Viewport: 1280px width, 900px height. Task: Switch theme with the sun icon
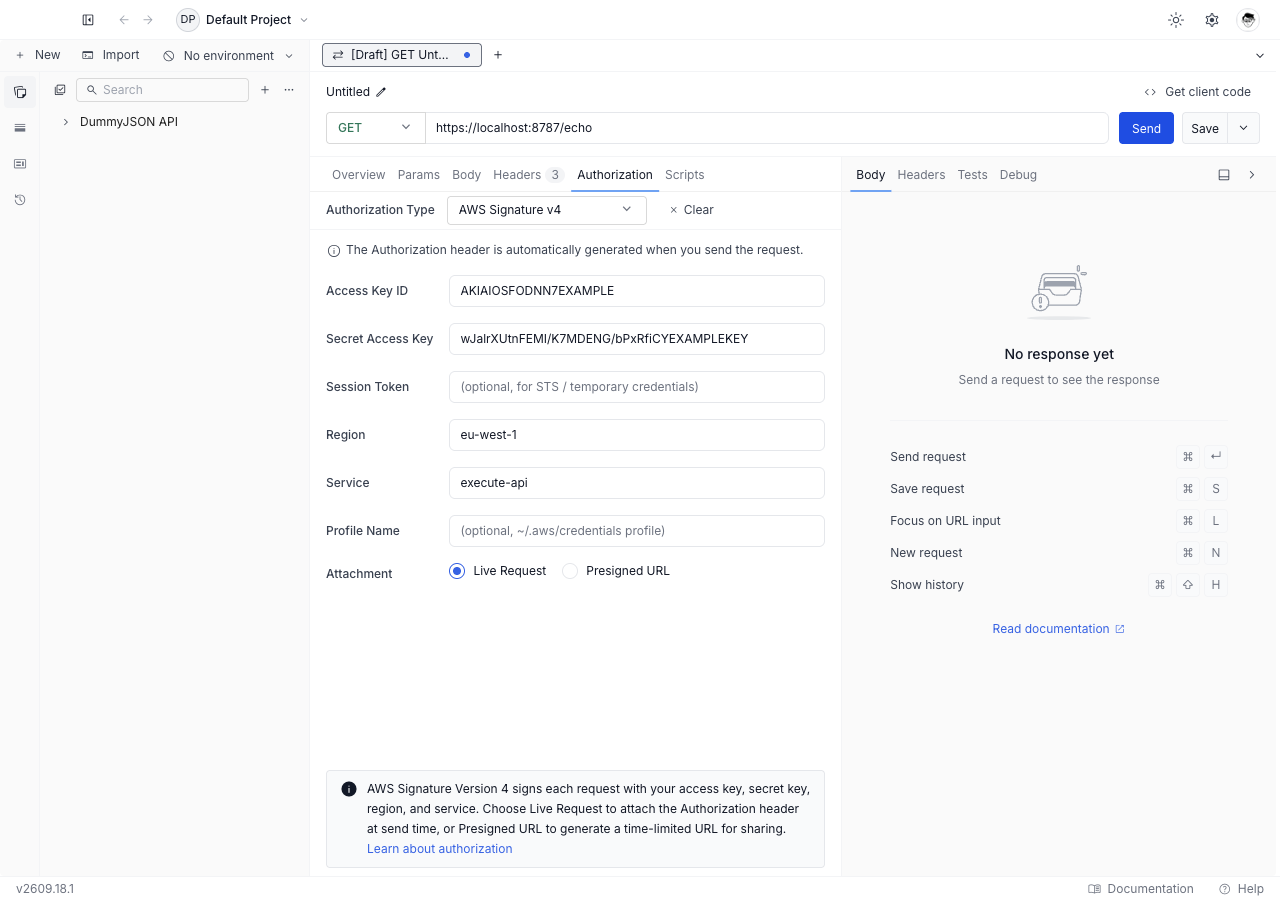pos(1176,20)
